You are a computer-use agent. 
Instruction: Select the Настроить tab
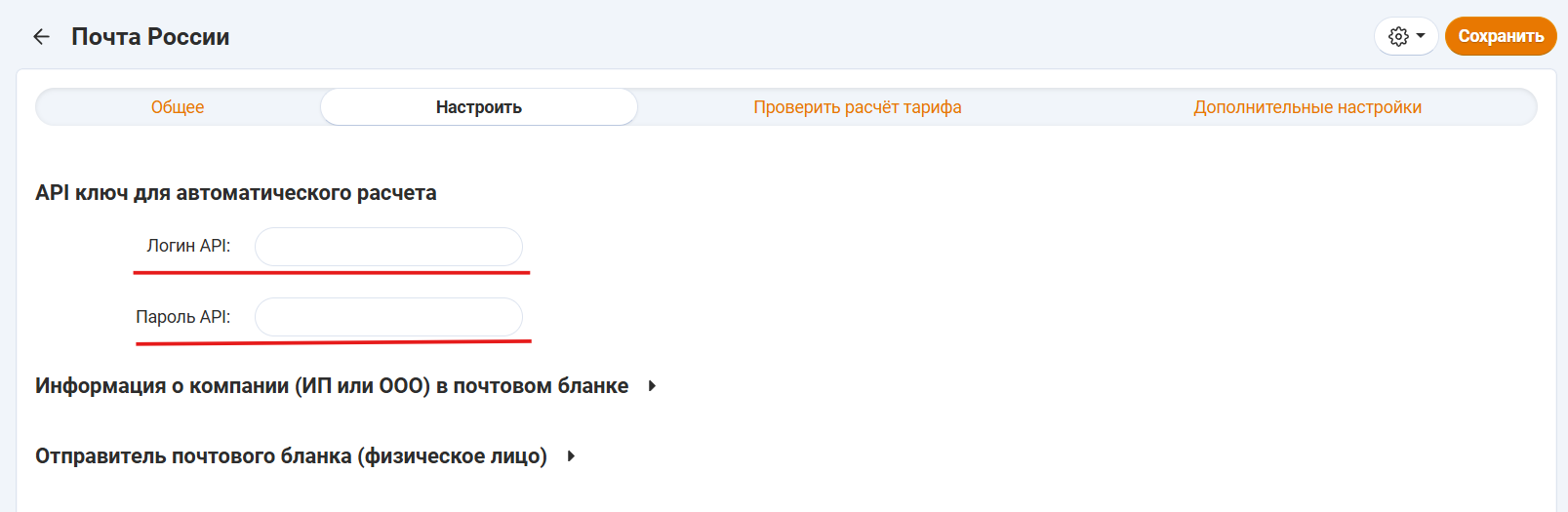(x=479, y=107)
